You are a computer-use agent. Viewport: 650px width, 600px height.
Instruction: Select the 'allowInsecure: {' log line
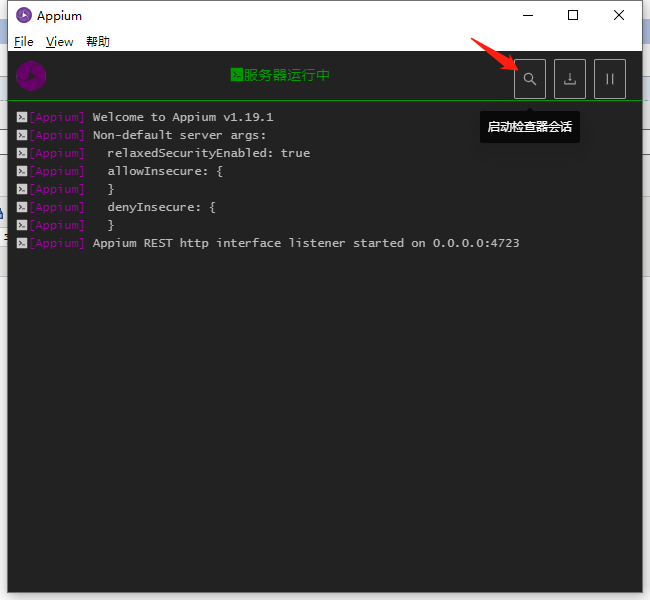point(165,171)
